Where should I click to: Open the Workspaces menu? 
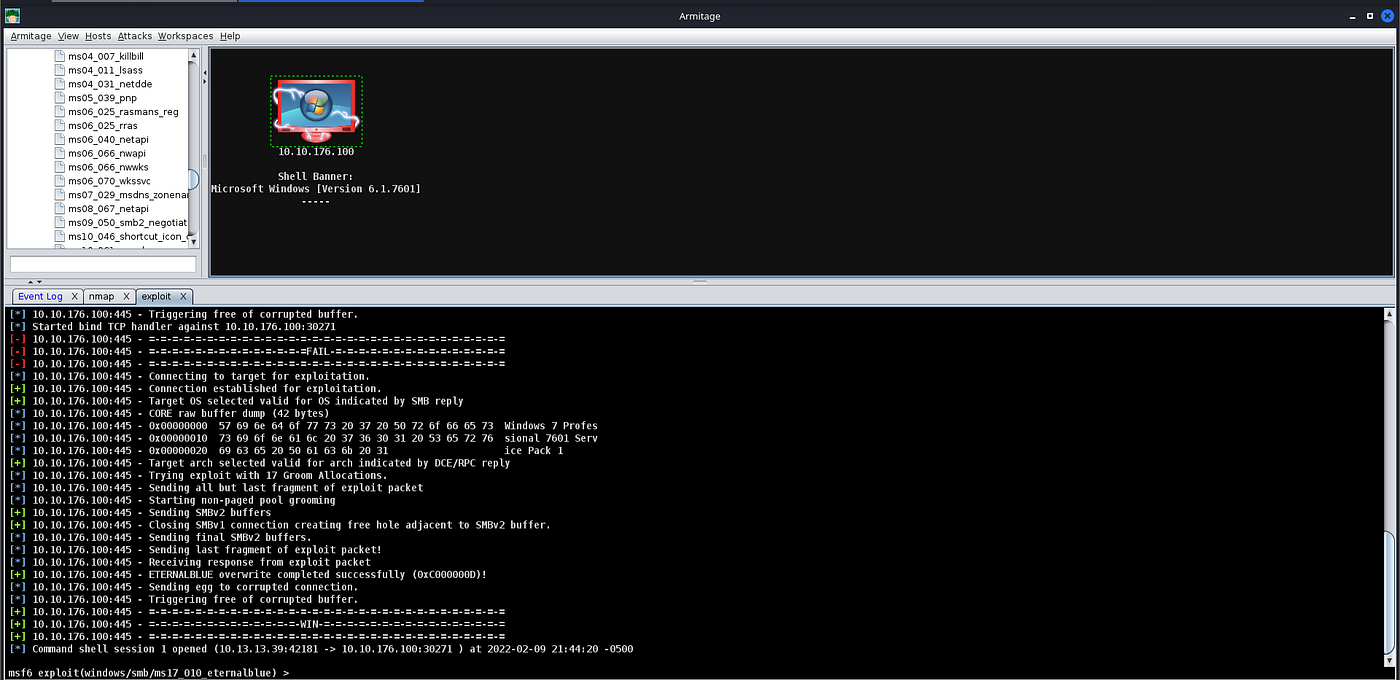click(186, 36)
